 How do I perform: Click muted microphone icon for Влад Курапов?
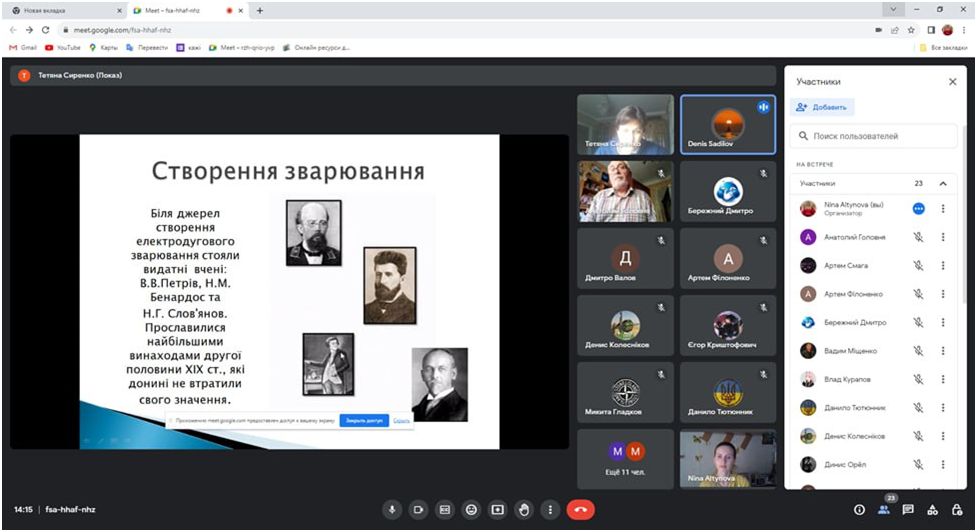pyautogui.click(x=918, y=379)
